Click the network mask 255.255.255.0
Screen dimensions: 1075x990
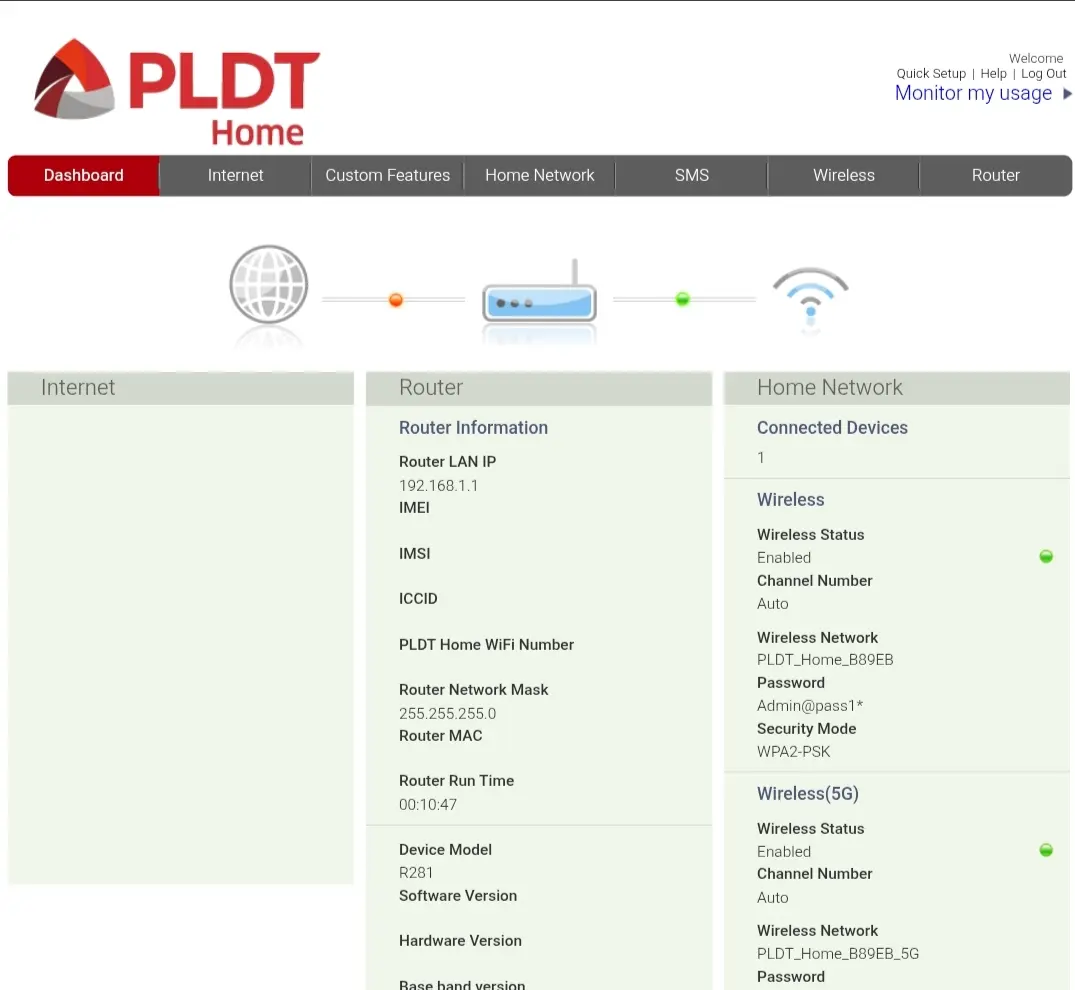[447, 714]
